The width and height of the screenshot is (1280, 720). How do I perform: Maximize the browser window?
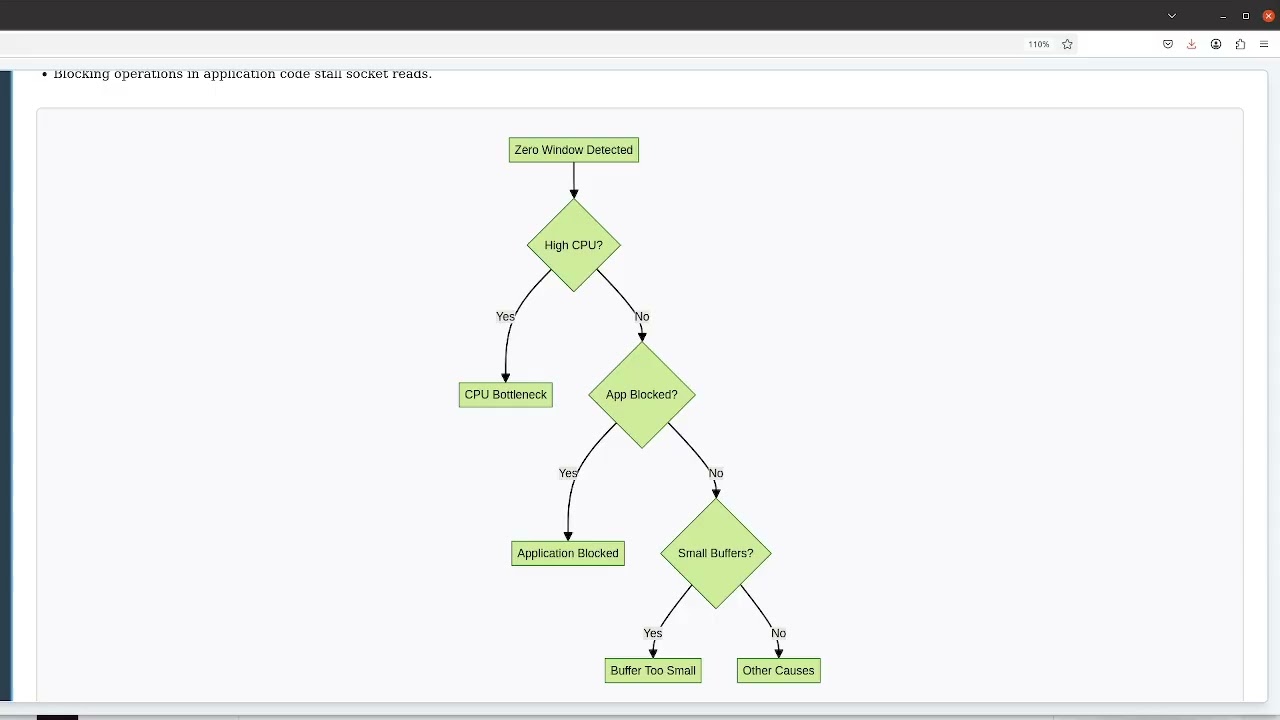pyautogui.click(x=1246, y=16)
